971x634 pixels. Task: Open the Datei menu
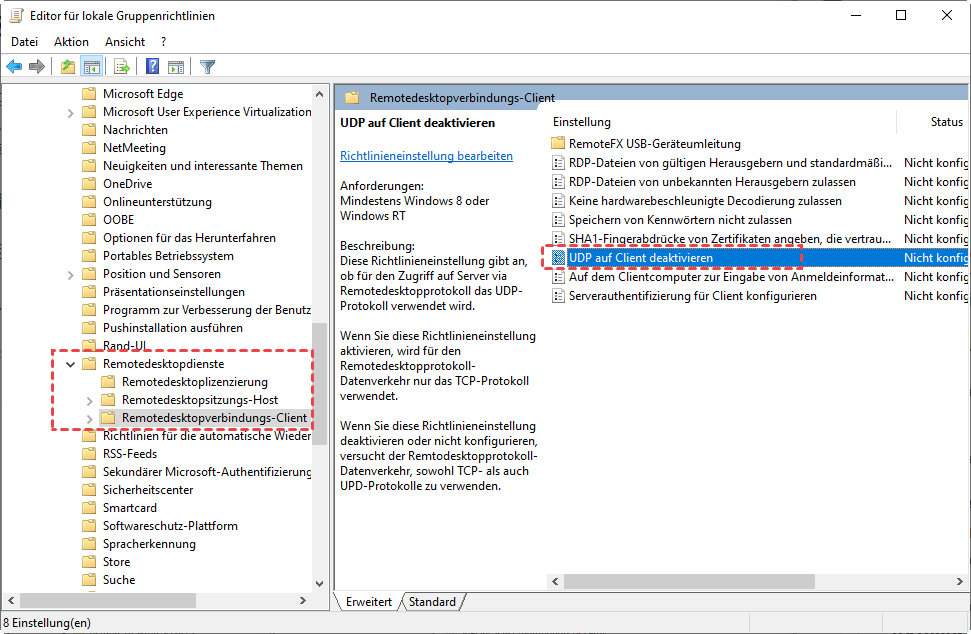click(x=24, y=42)
